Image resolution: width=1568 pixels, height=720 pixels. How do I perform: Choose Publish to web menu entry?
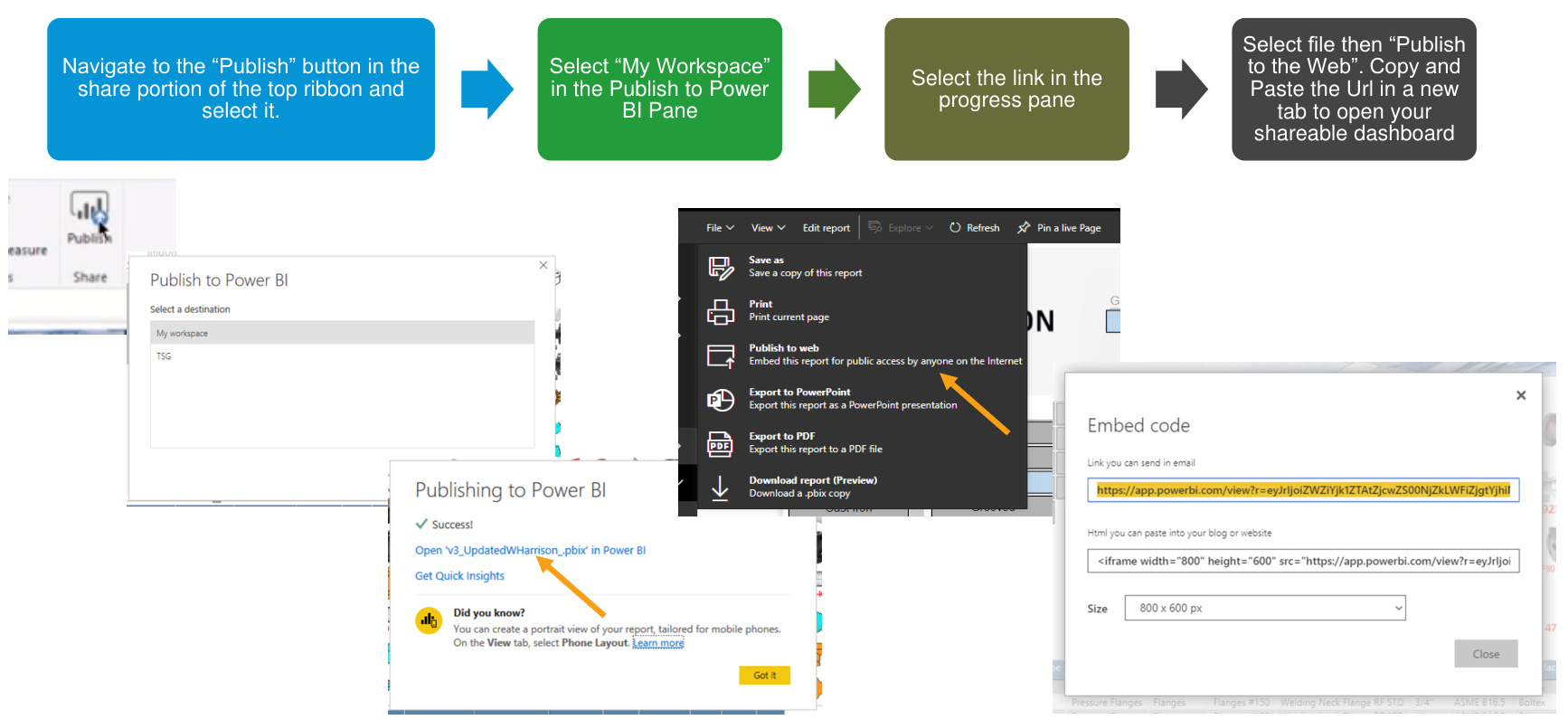click(863, 355)
